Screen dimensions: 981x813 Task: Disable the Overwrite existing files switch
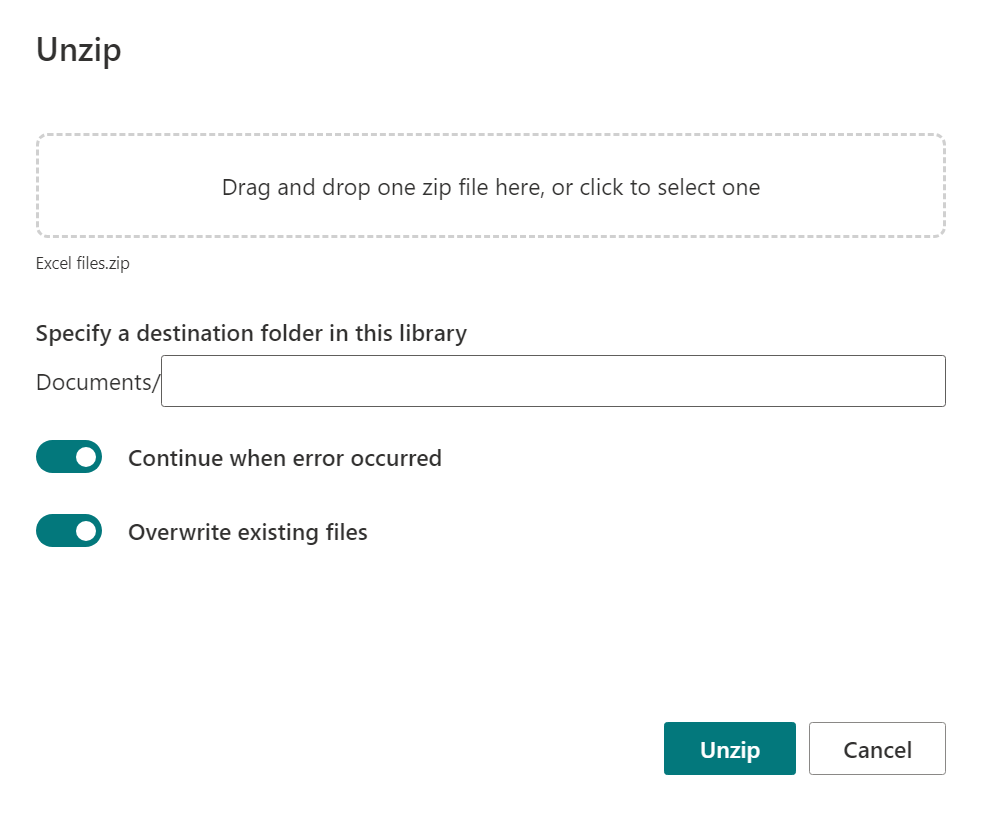[69, 531]
